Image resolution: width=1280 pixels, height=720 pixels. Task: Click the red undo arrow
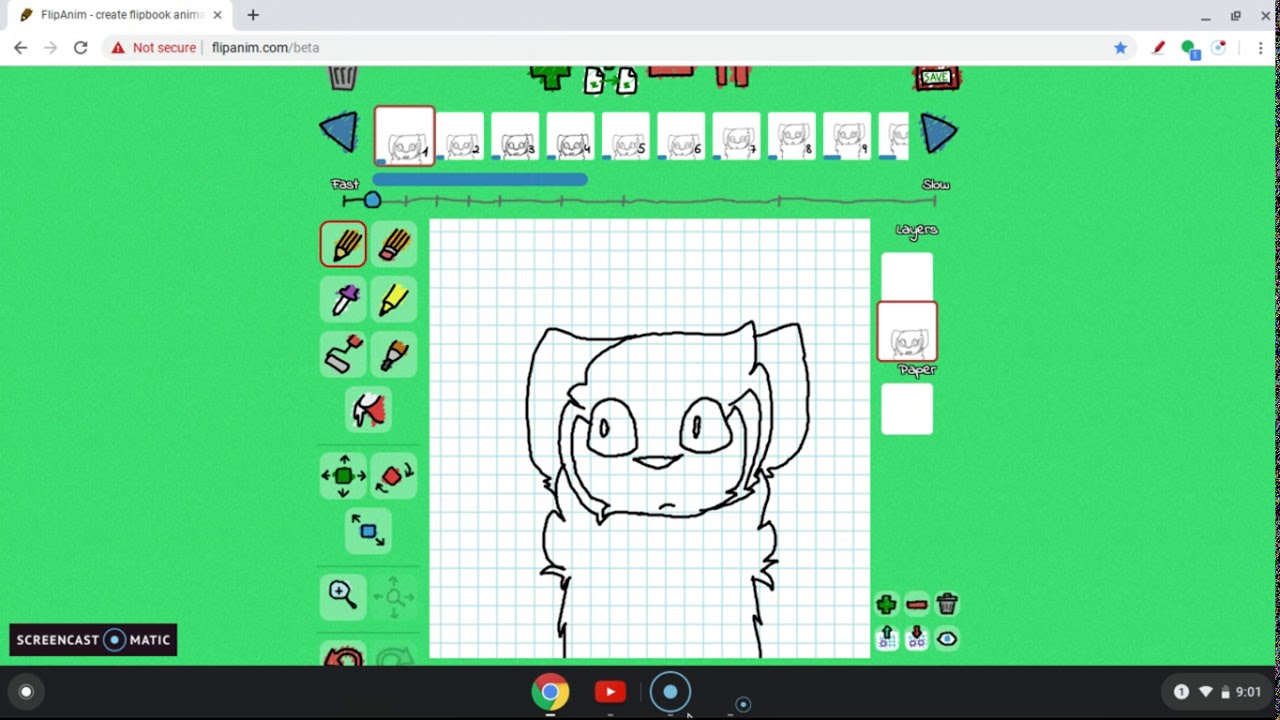coord(343,656)
